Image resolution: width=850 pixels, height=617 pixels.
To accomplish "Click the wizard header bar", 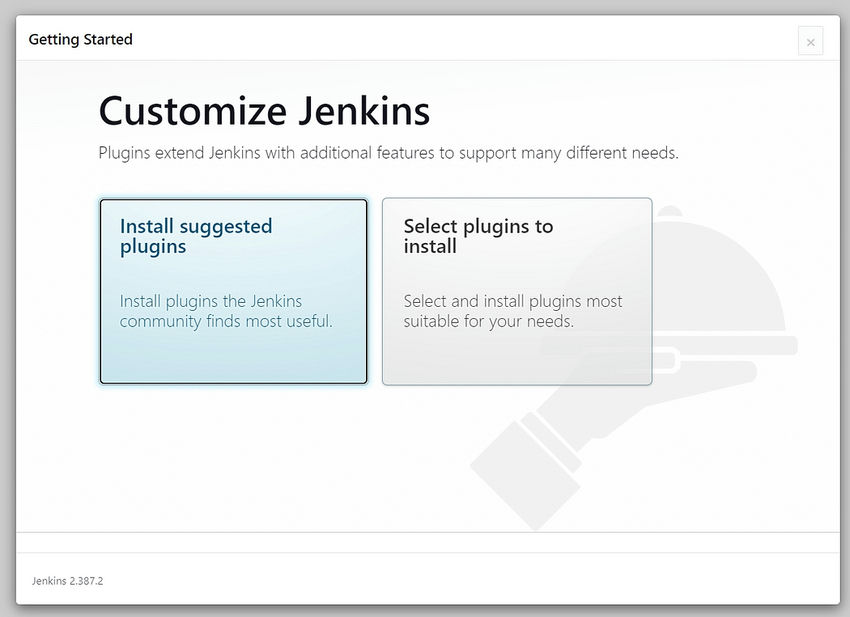I will (425, 40).
